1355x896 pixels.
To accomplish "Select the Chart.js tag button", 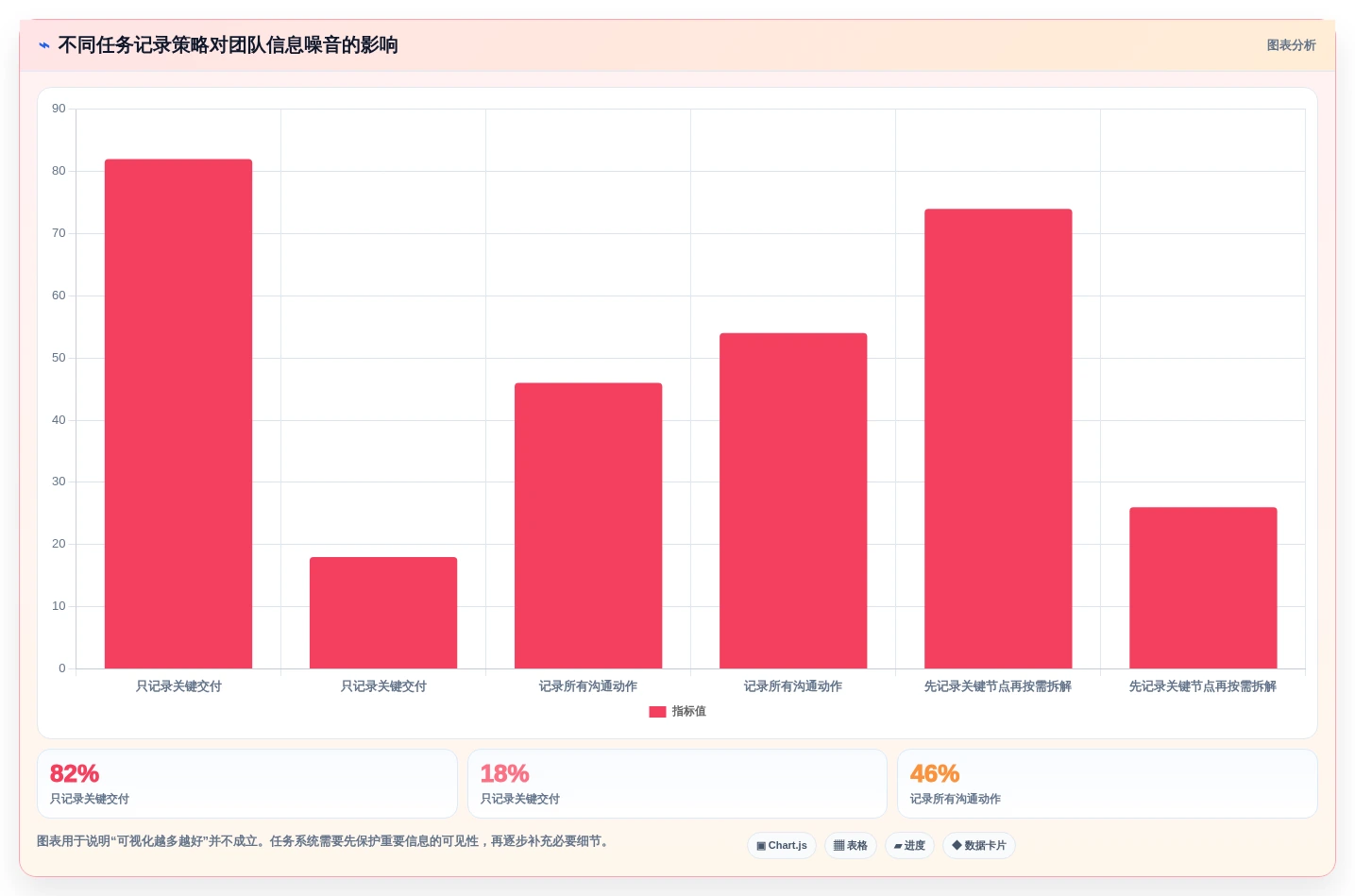I will 782,846.
